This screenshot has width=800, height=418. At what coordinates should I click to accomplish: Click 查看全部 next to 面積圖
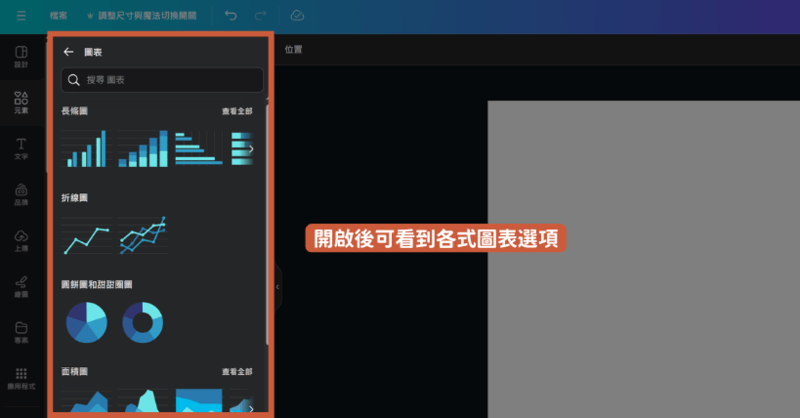click(238, 372)
